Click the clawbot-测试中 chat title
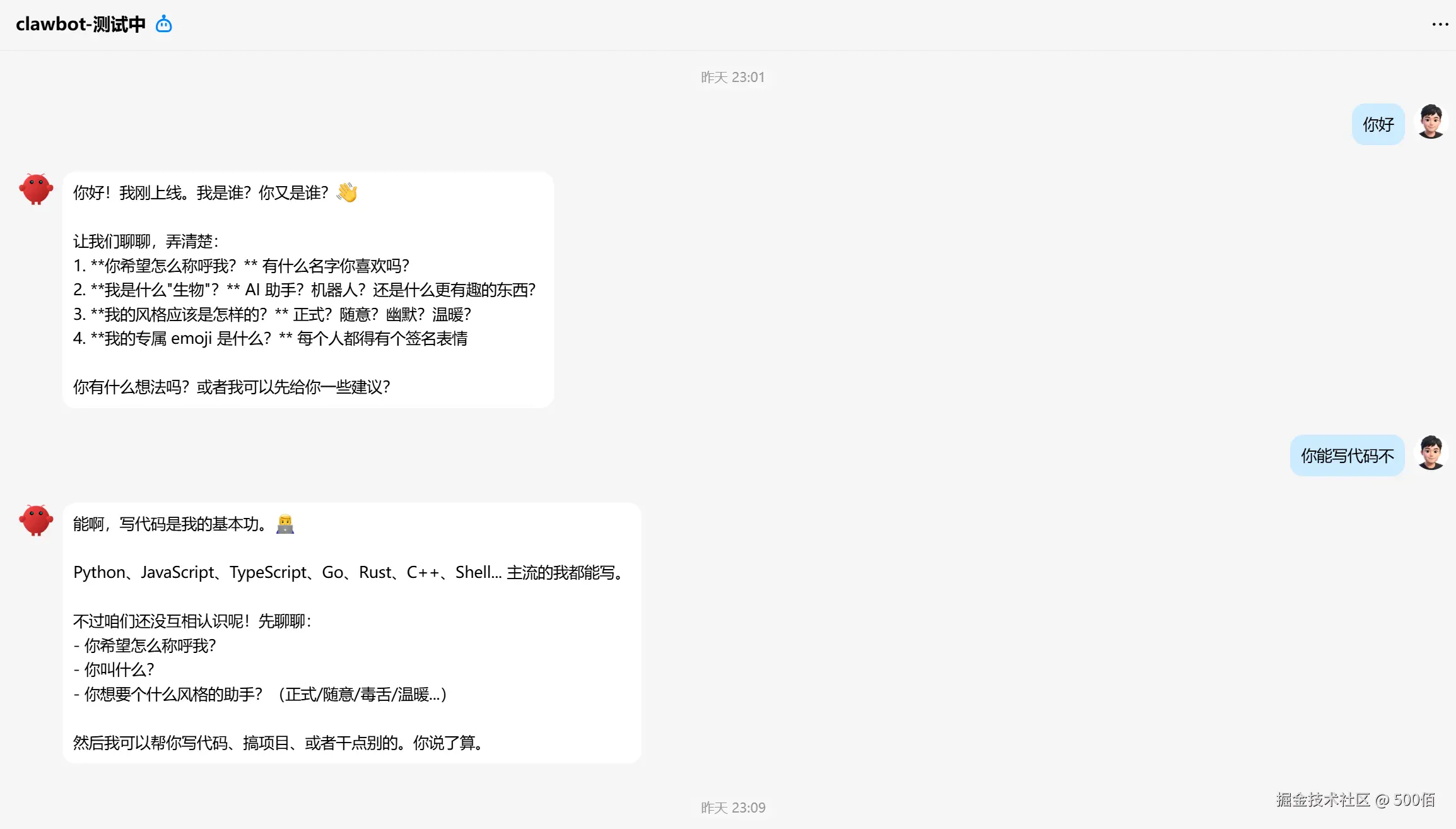The width and height of the screenshot is (1456, 829). click(81, 24)
